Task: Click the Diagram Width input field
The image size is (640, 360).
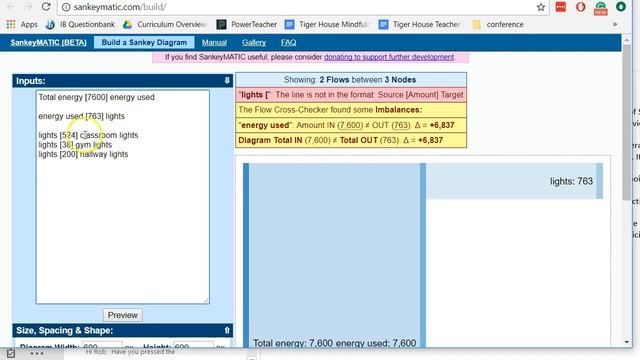Action: click(x=102, y=345)
